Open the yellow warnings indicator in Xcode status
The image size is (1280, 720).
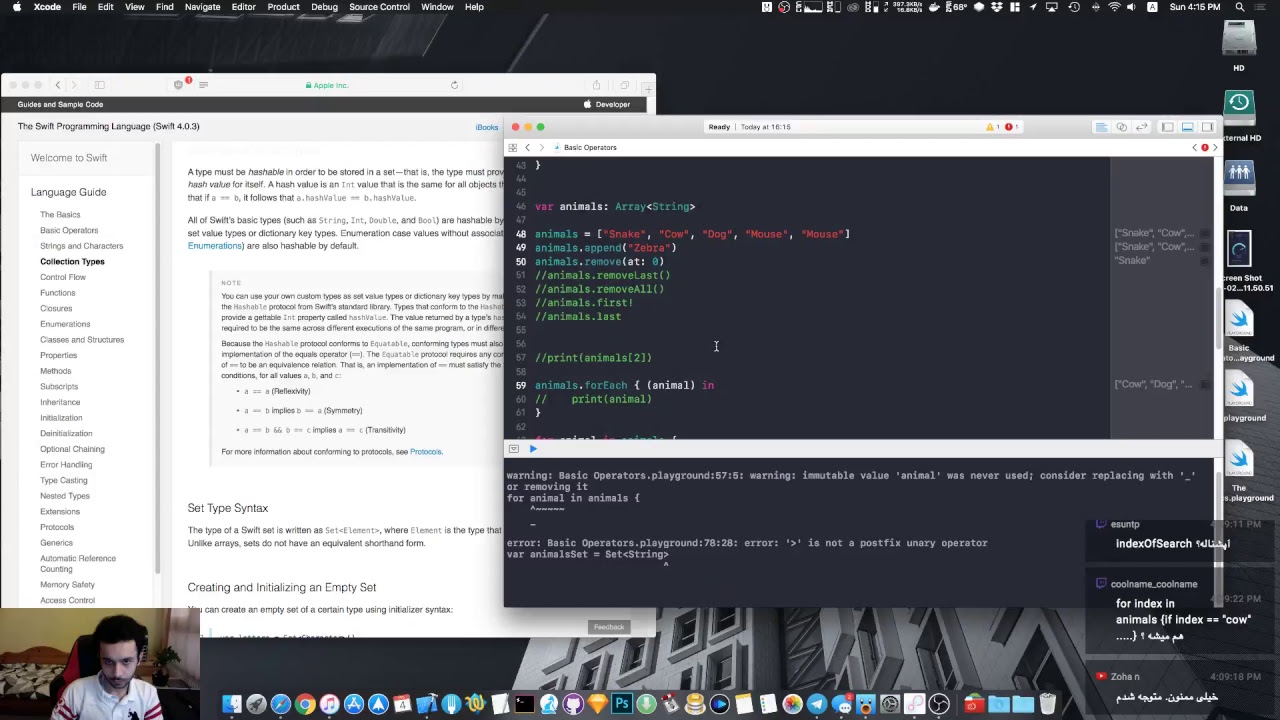[x=992, y=127]
